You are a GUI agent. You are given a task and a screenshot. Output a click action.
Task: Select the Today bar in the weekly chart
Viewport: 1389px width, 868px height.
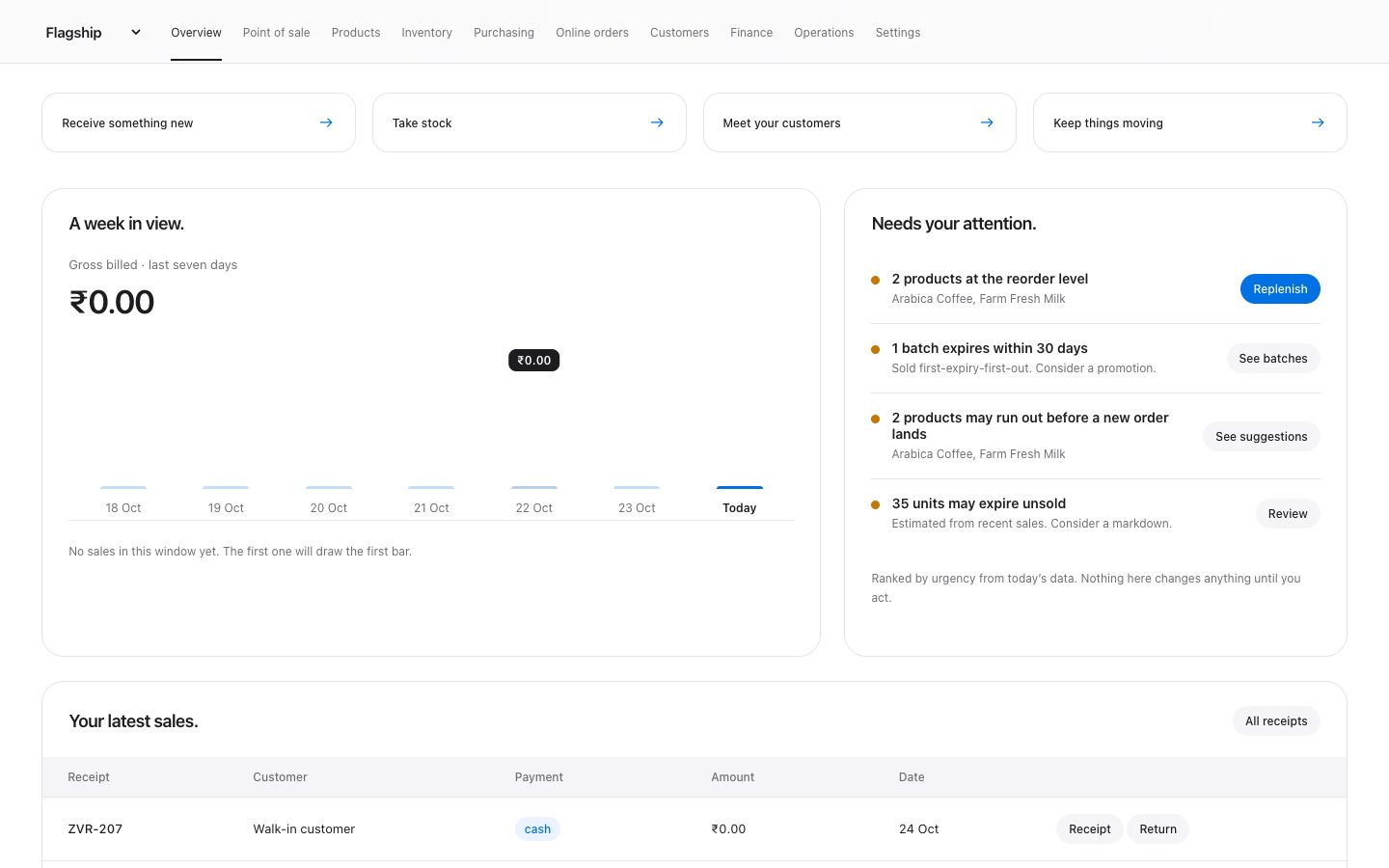[x=740, y=488]
